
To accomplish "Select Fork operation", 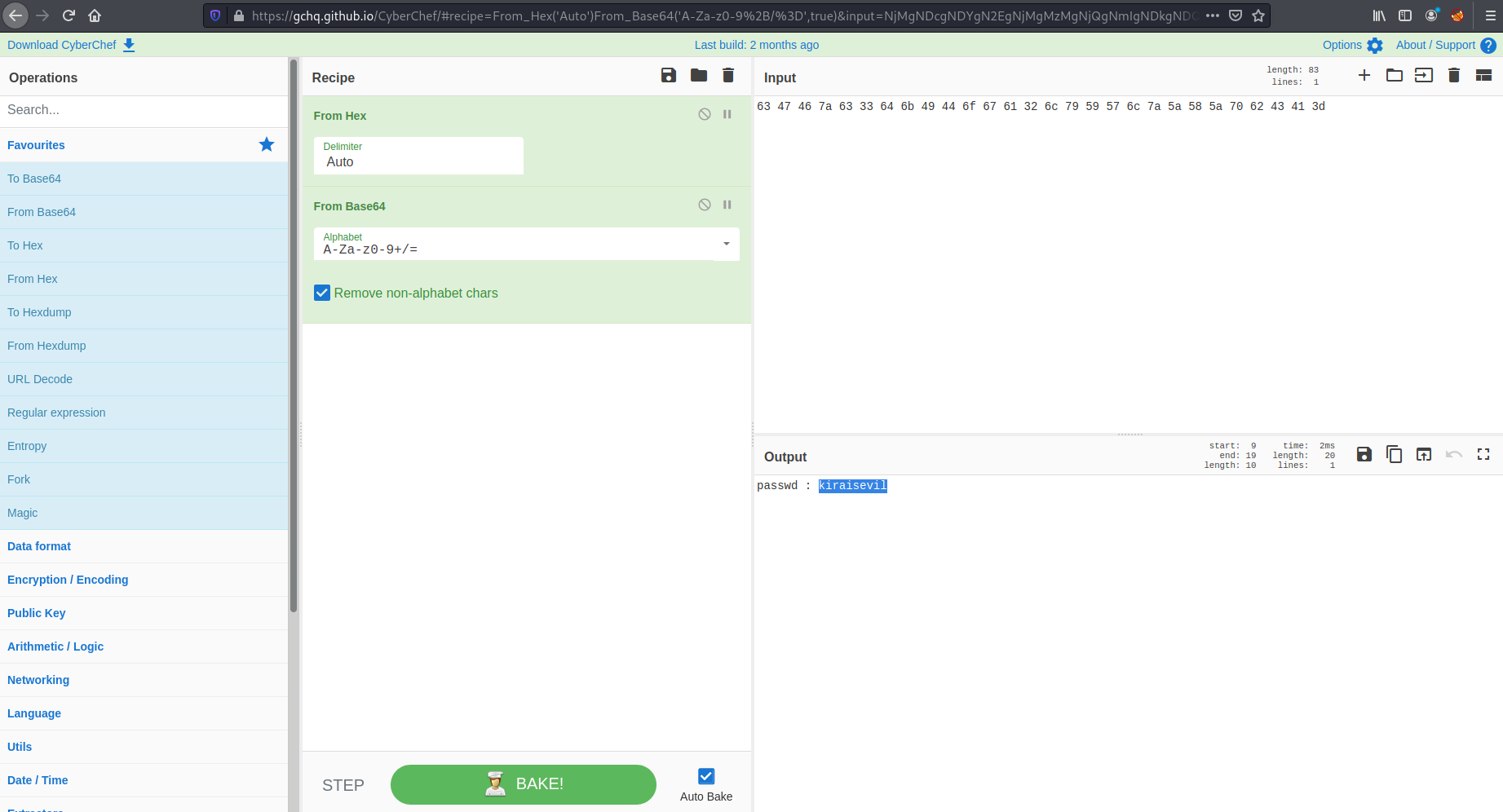I will (x=144, y=479).
